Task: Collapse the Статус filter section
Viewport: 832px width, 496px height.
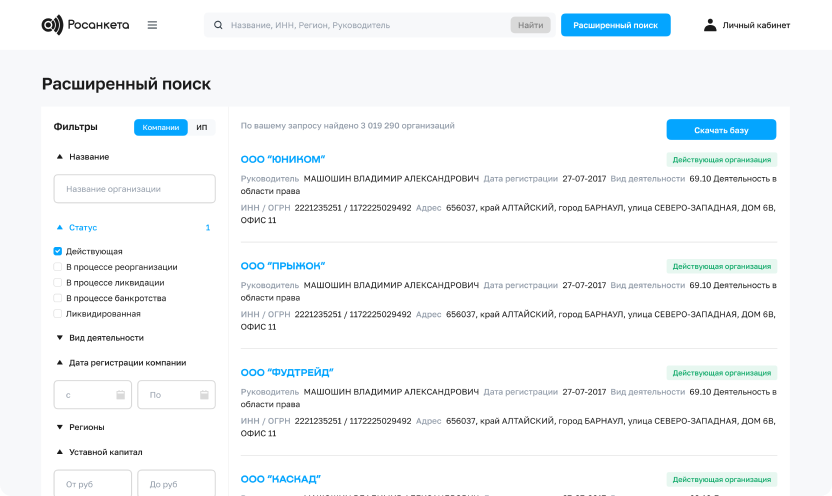Action: pos(59,228)
